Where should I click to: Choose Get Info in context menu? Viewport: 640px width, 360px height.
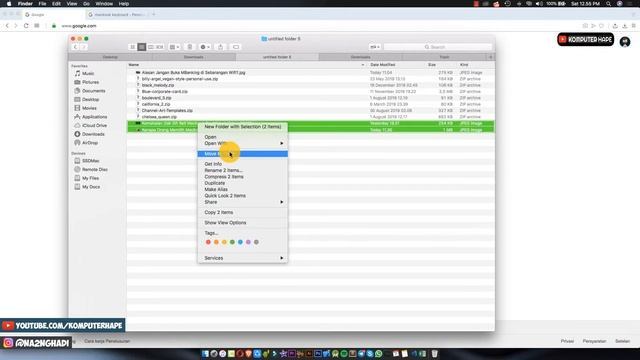(x=242, y=164)
